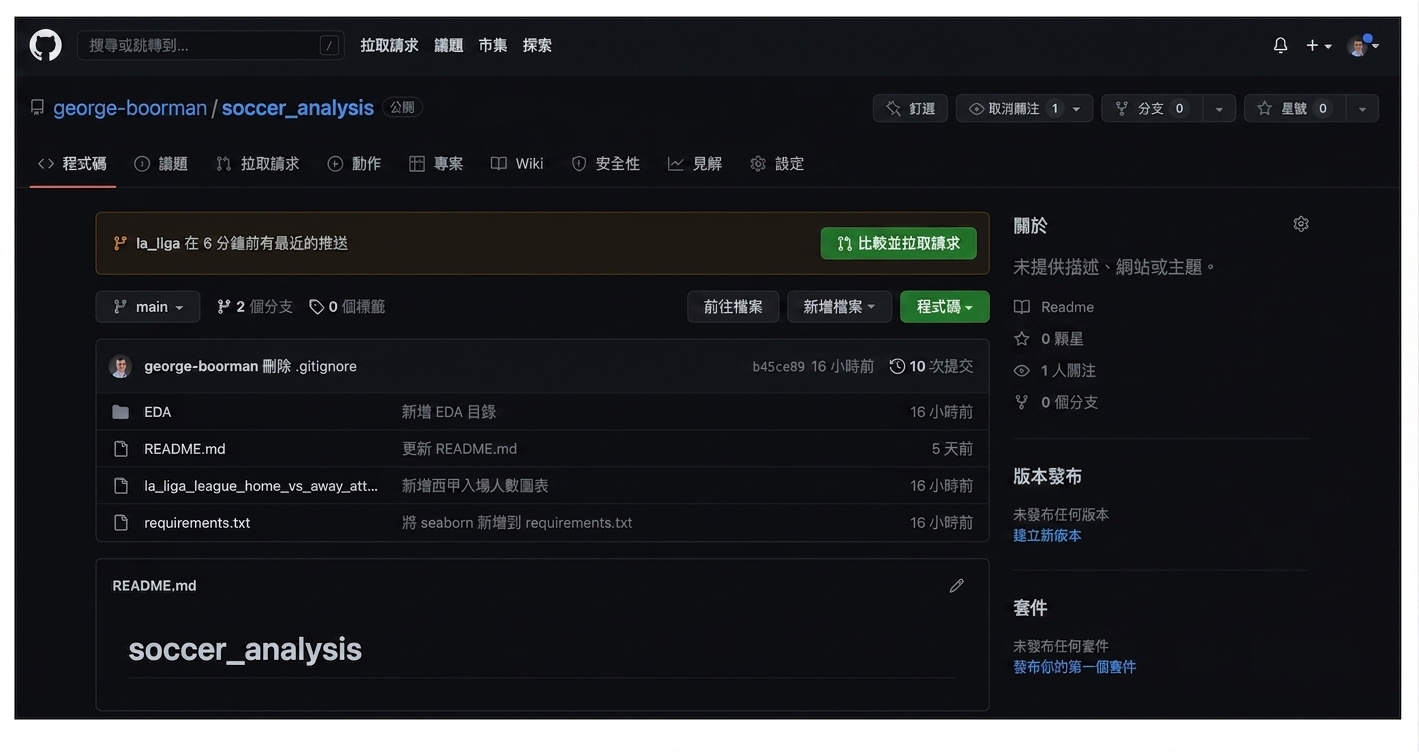Open the main branch selector
This screenshot has width=1419, height=752.
pyautogui.click(x=148, y=307)
